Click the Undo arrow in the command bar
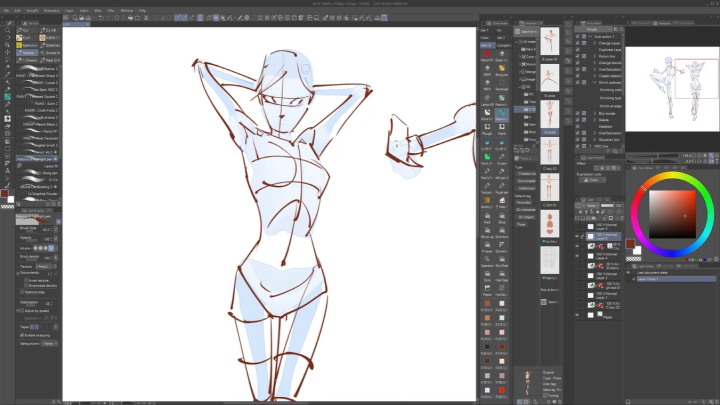 [x=101, y=18]
